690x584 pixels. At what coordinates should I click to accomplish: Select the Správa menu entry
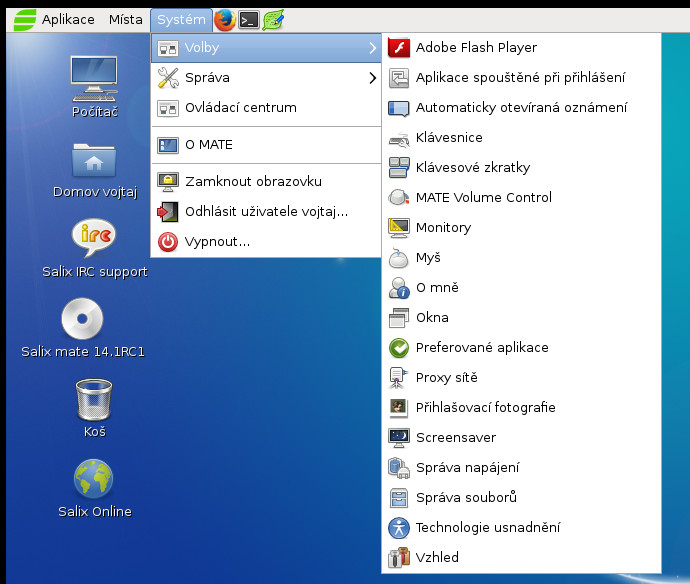[266, 78]
